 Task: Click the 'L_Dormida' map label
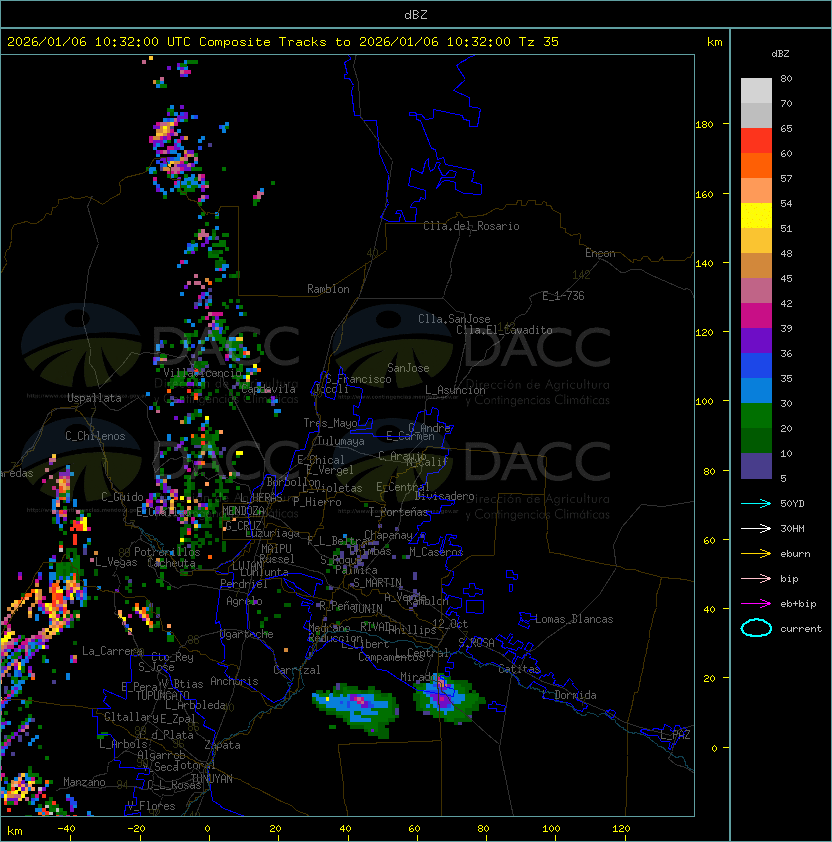point(569,695)
